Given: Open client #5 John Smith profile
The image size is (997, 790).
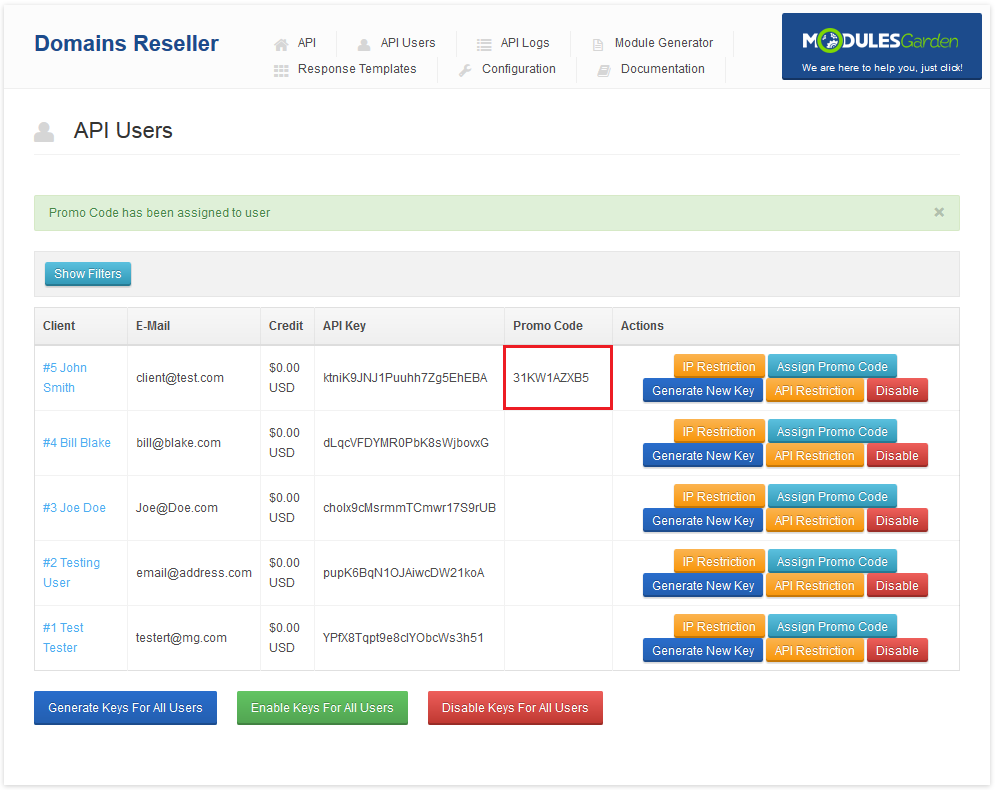Looking at the screenshot, I should [x=65, y=378].
